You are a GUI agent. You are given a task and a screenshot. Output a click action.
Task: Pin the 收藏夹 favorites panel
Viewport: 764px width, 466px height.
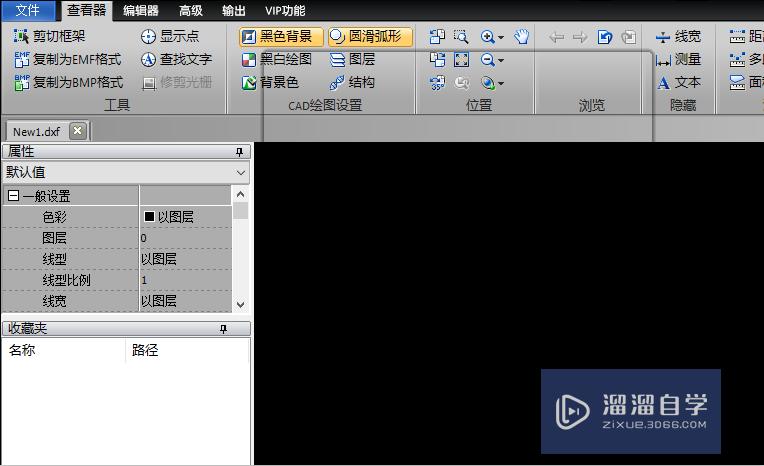click(223, 329)
